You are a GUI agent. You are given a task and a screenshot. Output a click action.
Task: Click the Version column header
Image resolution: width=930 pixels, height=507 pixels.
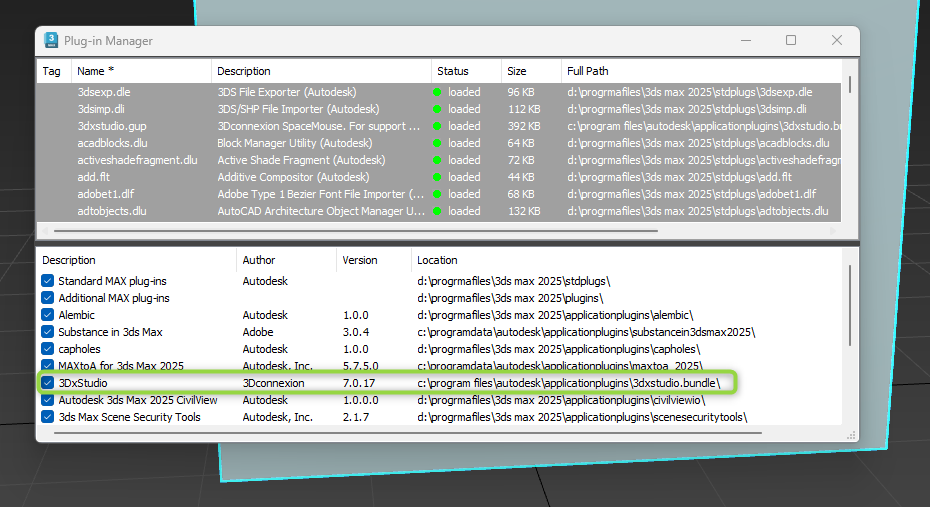pos(374,260)
